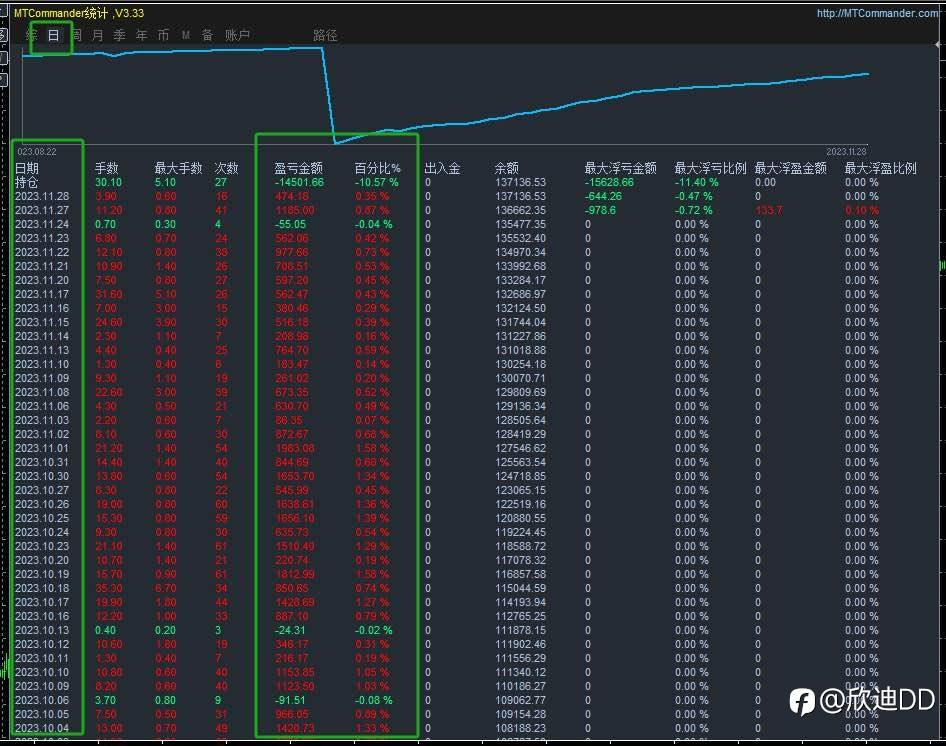Screen dimensions: 946x746
Task: Open the http://MTCommander.com link
Action: pyautogui.click(x=878, y=13)
